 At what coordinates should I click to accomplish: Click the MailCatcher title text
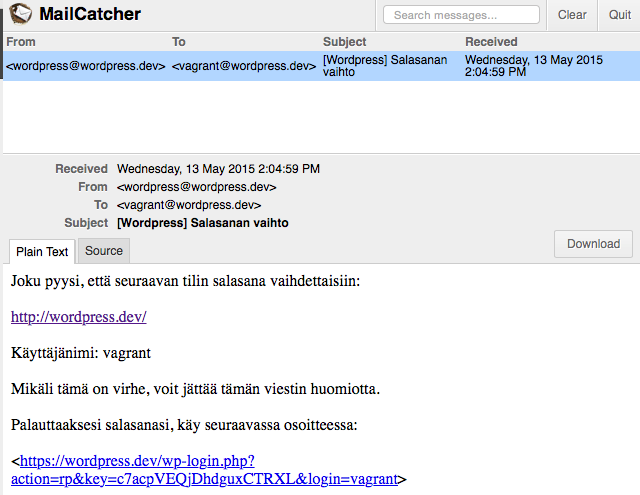click(x=90, y=14)
